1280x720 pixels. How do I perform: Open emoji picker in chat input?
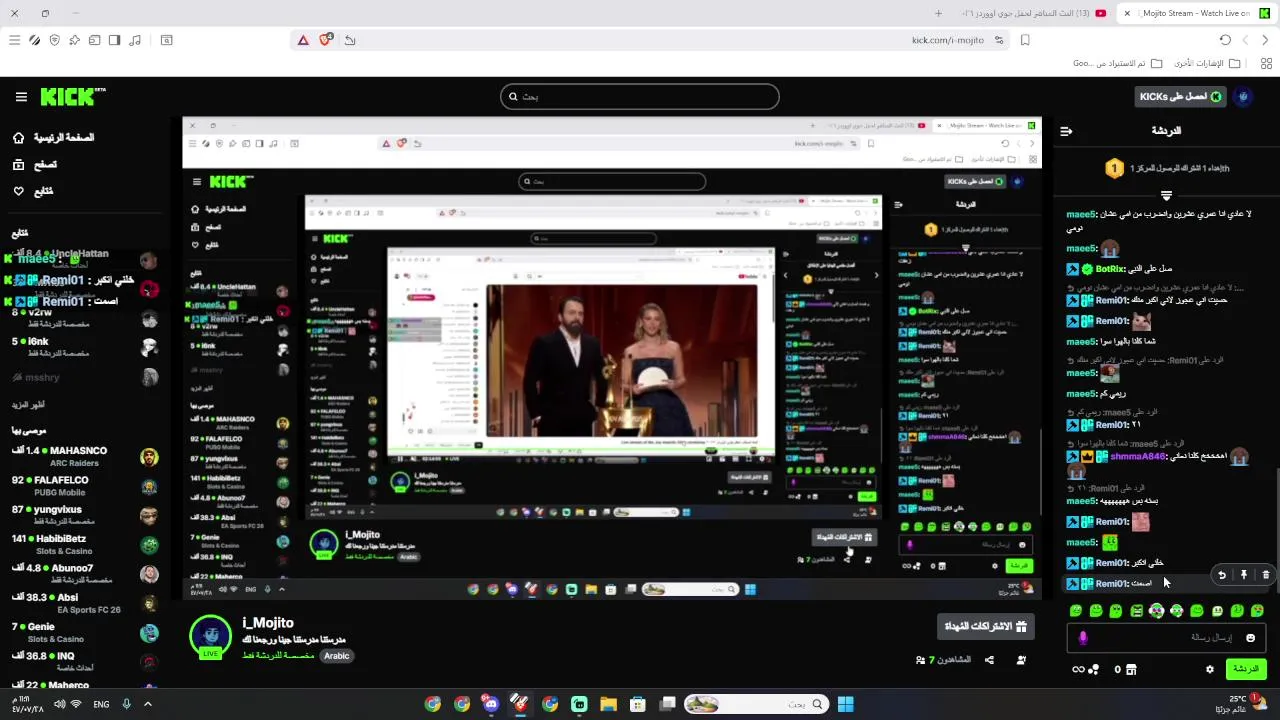tap(1250, 638)
